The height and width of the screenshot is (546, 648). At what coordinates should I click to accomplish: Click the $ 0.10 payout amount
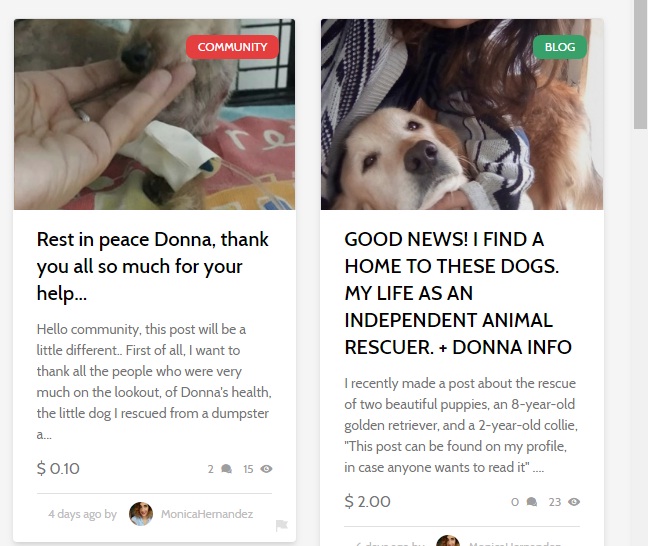58,468
